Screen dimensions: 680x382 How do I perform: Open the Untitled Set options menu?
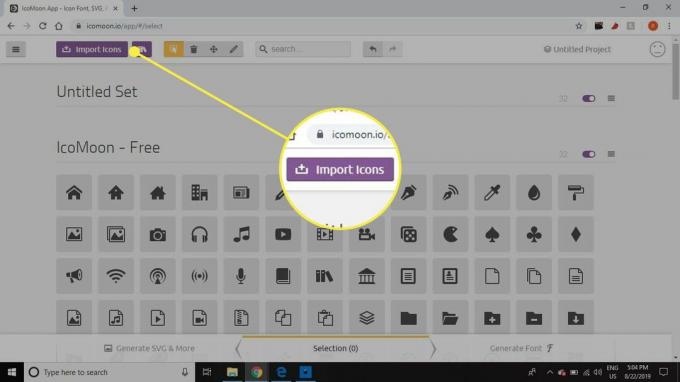pyautogui.click(x=611, y=98)
